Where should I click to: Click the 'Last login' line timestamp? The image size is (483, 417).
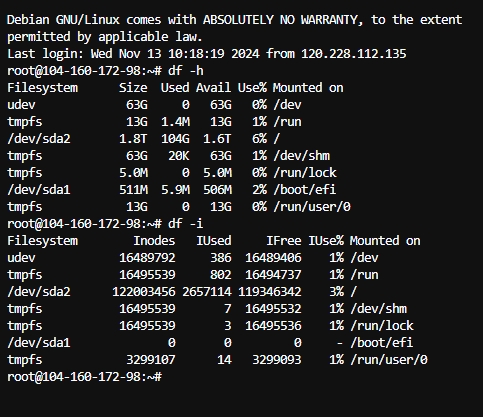175,54
